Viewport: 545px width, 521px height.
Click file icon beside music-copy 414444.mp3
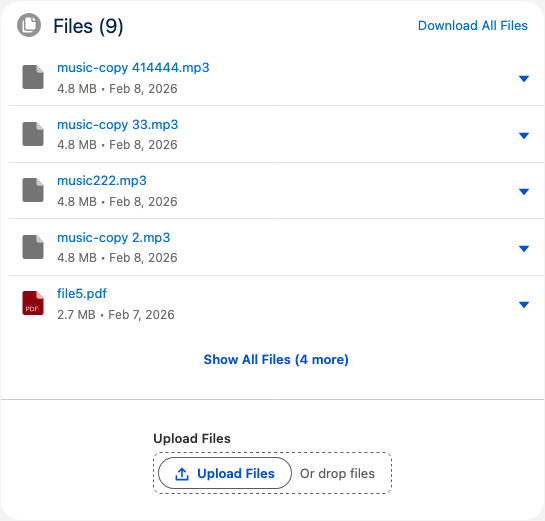point(33,77)
